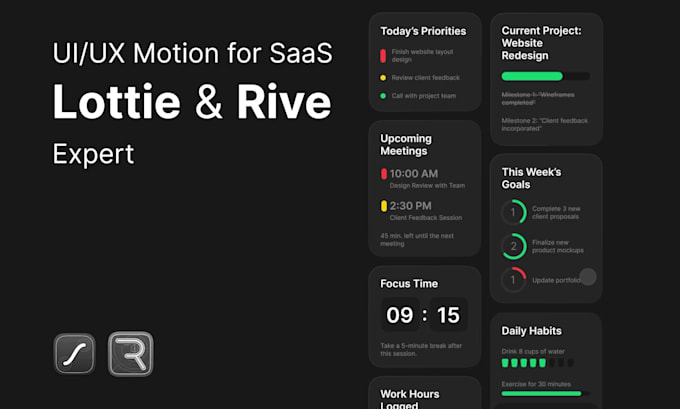680x409 pixels.
Task: Select green dot beside Call with project team
Action: coord(383,96)
